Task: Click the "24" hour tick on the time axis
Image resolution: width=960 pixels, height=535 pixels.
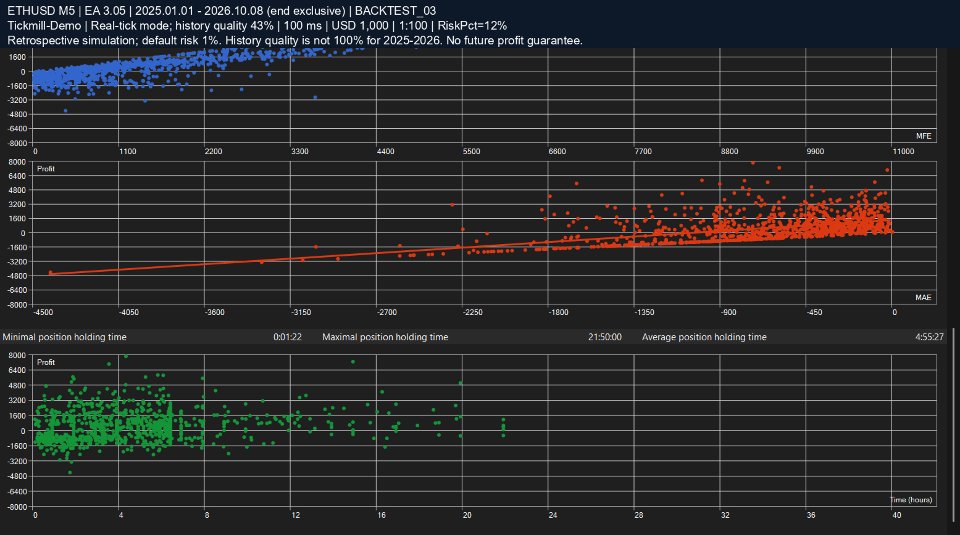Action: 553,515
